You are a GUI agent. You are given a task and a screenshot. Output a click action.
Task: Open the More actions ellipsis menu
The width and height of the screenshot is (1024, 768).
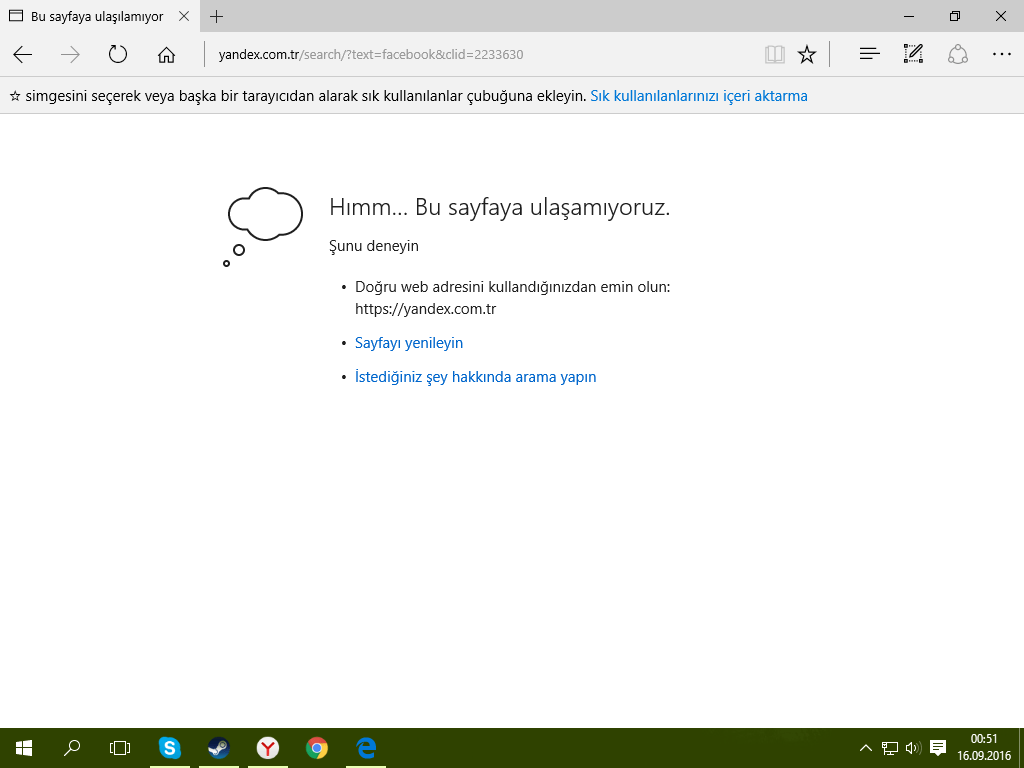coord(1001,54)
